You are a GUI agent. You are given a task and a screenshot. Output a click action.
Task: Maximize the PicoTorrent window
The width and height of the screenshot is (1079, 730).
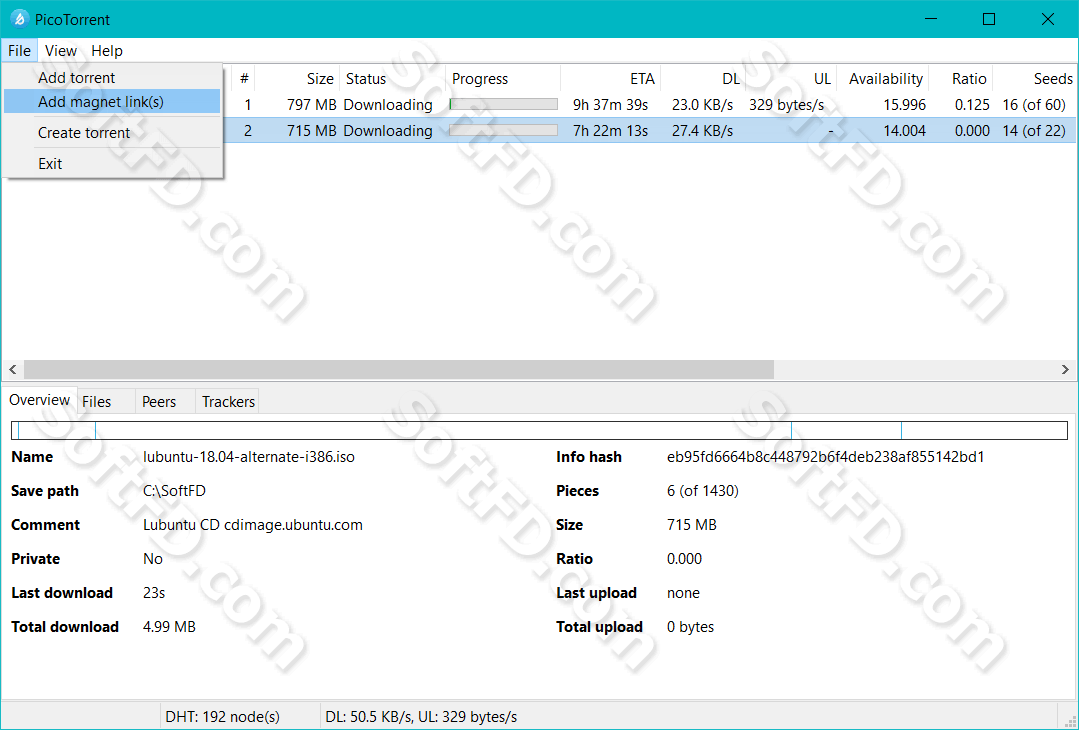click(989, 19)
